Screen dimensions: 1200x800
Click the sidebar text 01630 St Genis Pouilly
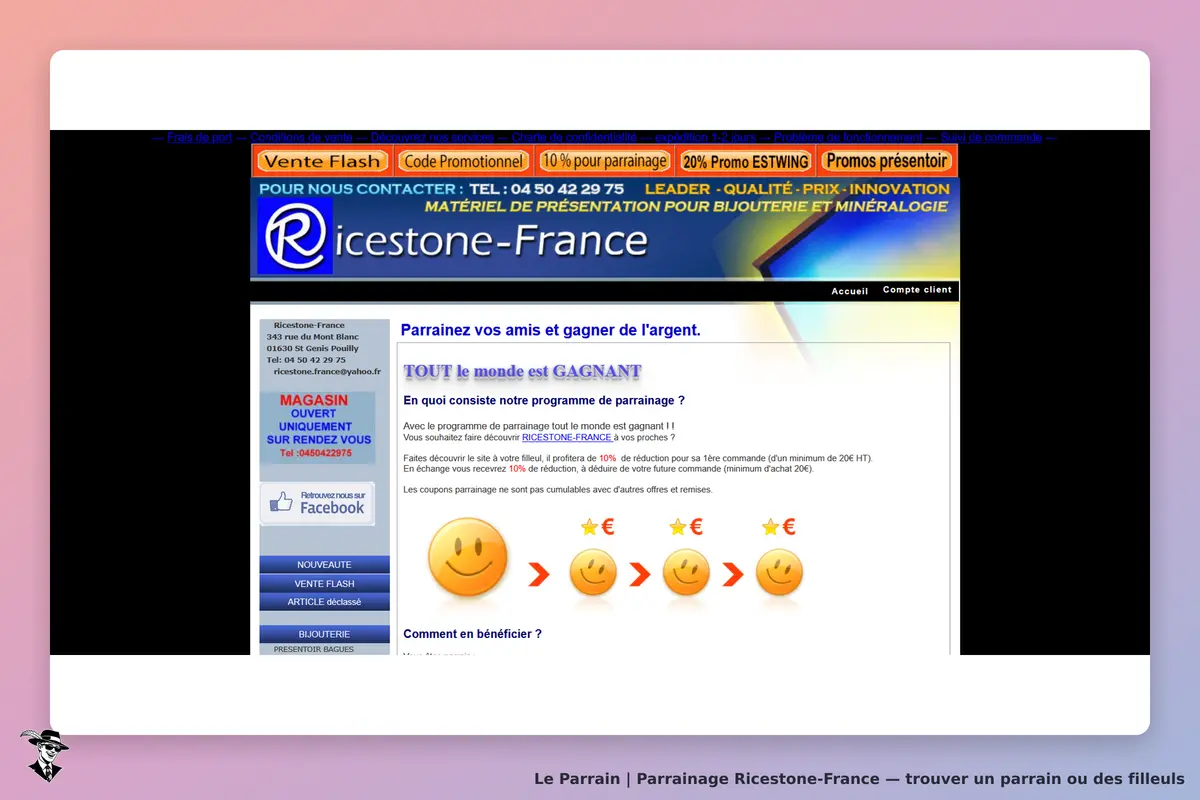312,348
